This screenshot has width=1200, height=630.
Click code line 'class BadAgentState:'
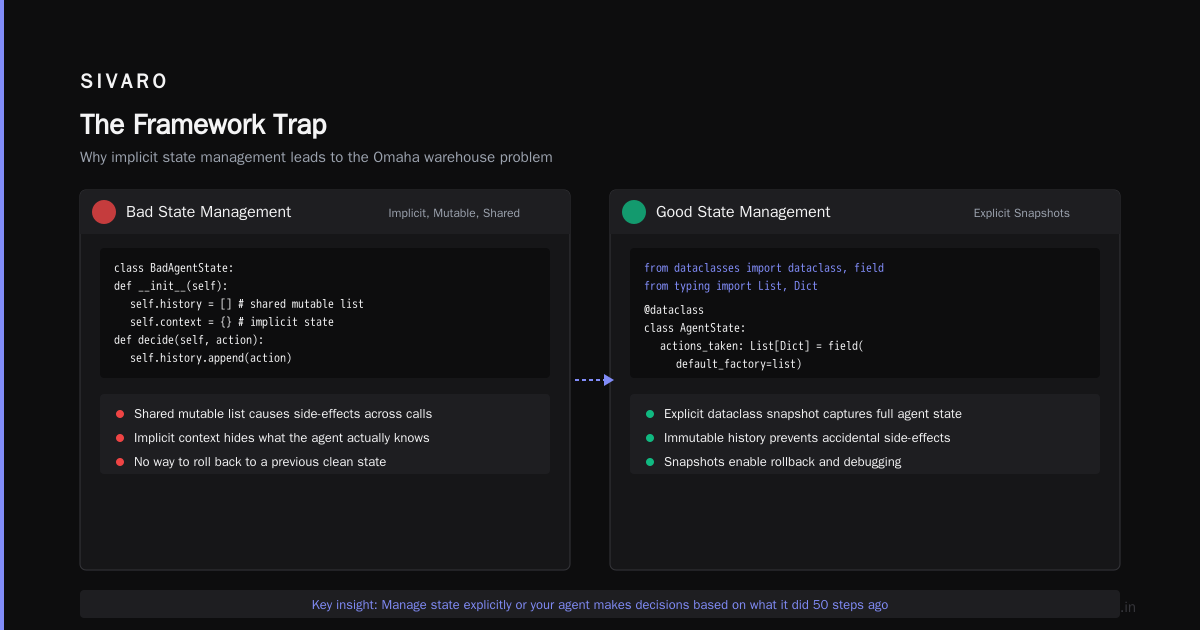point(173,268)
